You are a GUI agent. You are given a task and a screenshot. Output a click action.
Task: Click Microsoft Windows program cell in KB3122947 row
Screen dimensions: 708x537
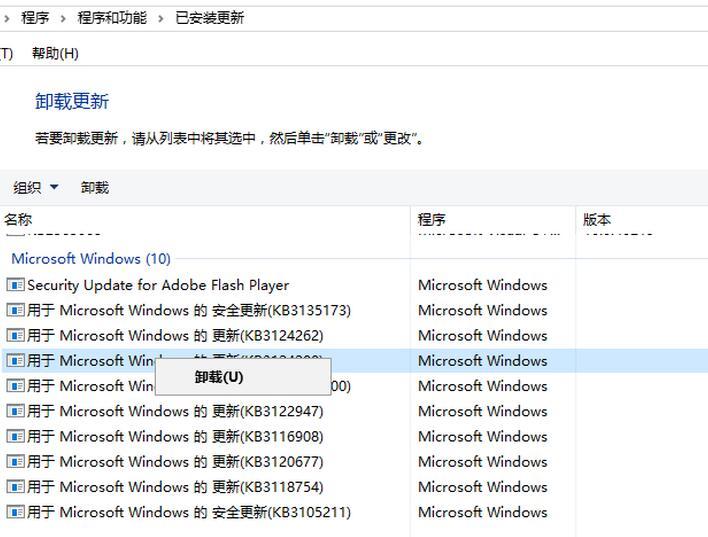(x=483, y=411)
